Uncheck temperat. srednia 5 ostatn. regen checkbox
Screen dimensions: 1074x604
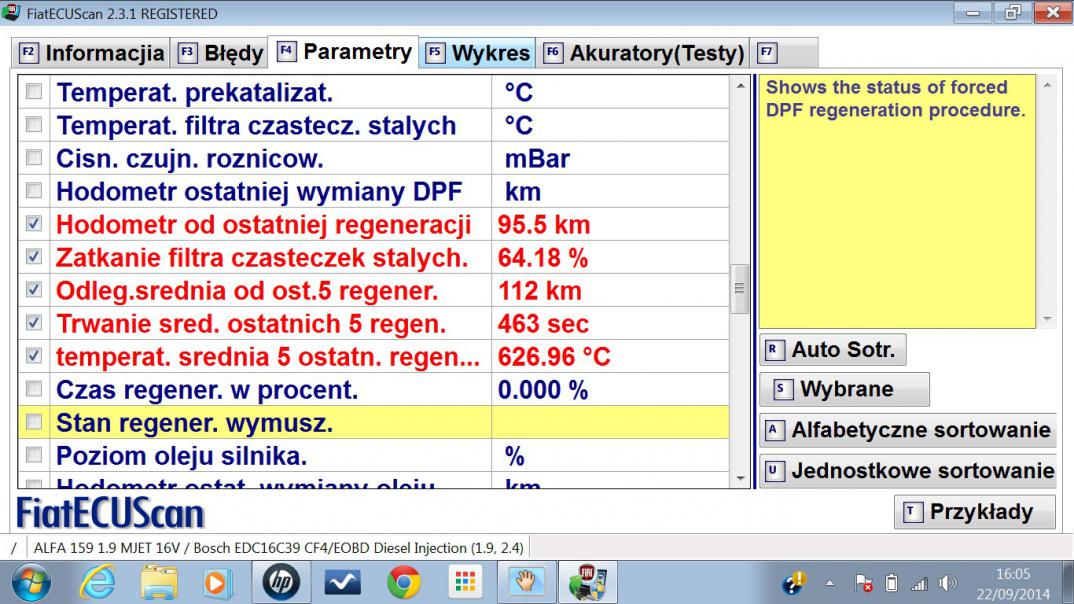coord(34,355)
